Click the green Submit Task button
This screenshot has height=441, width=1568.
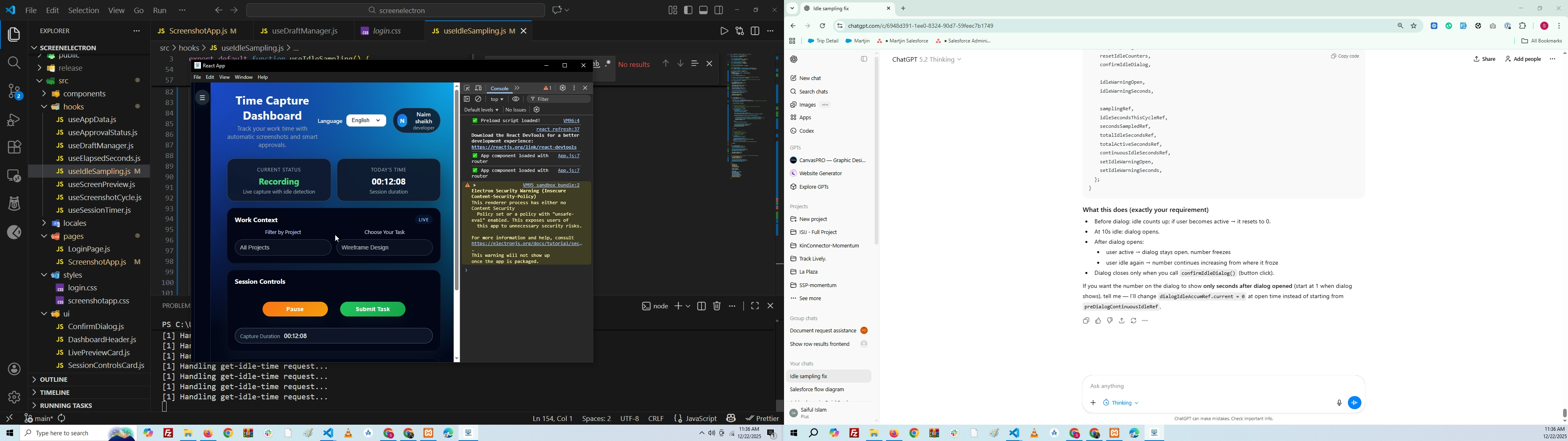(x=372, y=310)
